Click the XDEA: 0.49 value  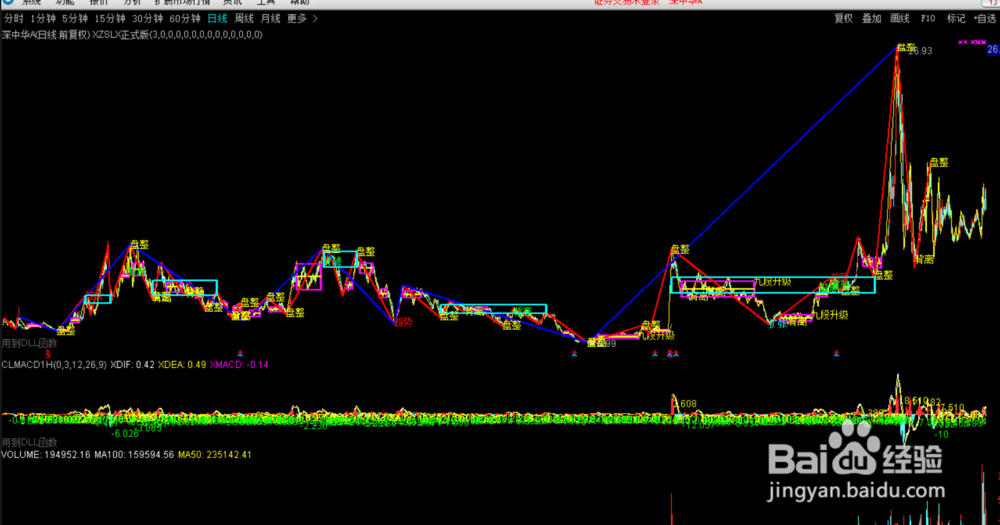[x=182, y=365]
